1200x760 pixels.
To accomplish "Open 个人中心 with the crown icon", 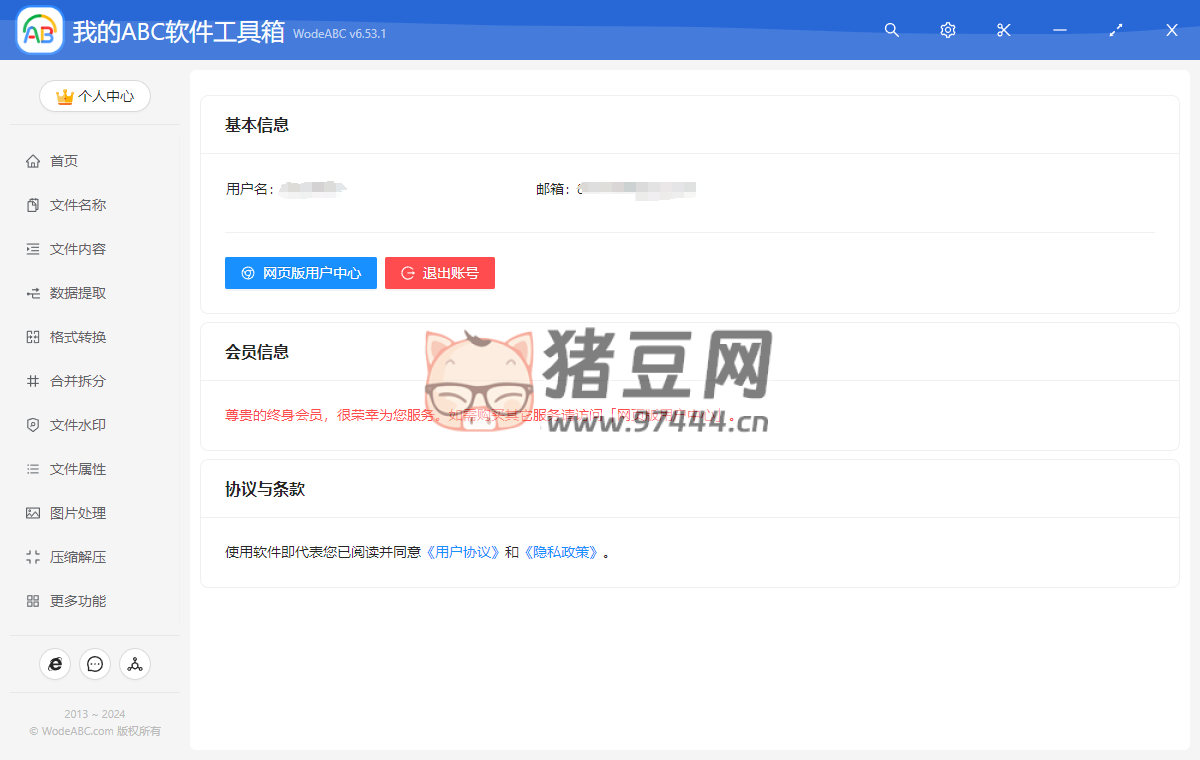I will coord(95,96).
